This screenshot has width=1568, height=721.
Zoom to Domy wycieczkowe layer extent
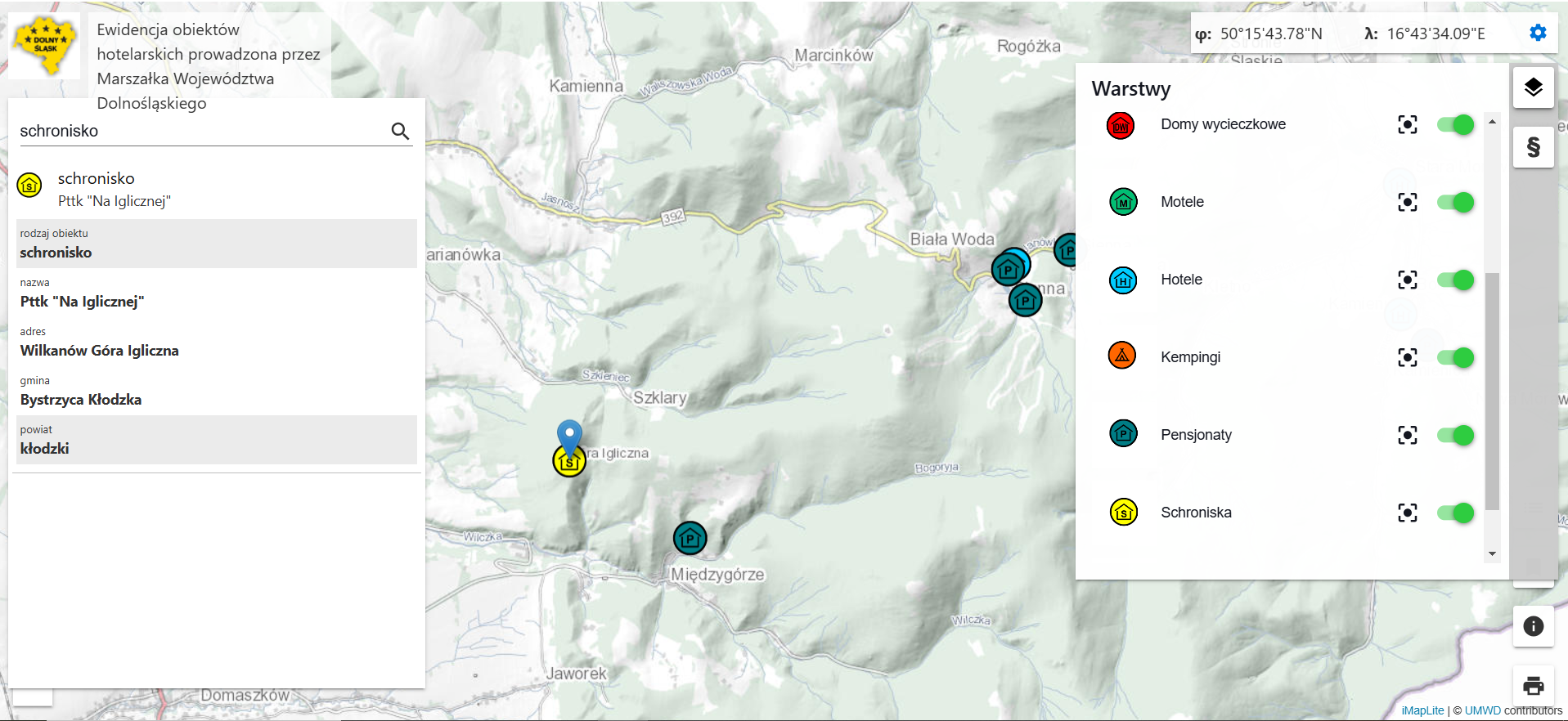[1407, 124]
